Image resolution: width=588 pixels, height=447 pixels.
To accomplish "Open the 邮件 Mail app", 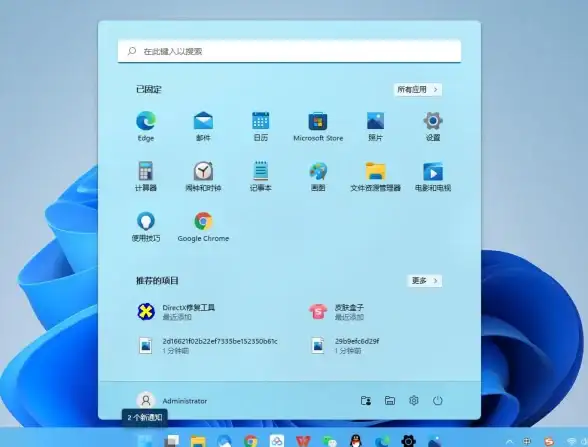I will point(203,126).
